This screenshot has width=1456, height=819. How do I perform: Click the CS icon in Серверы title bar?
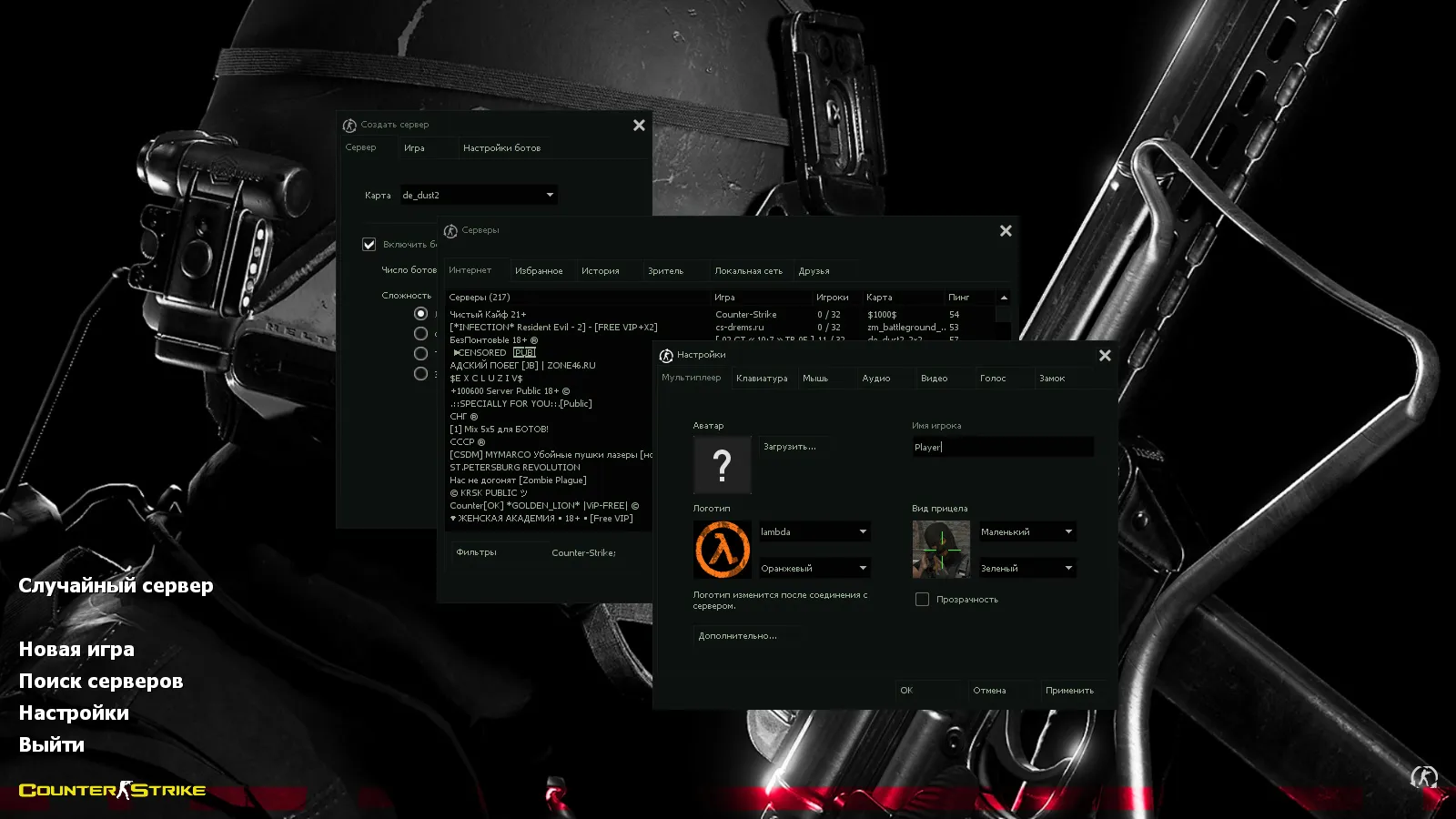pos(451,230)
